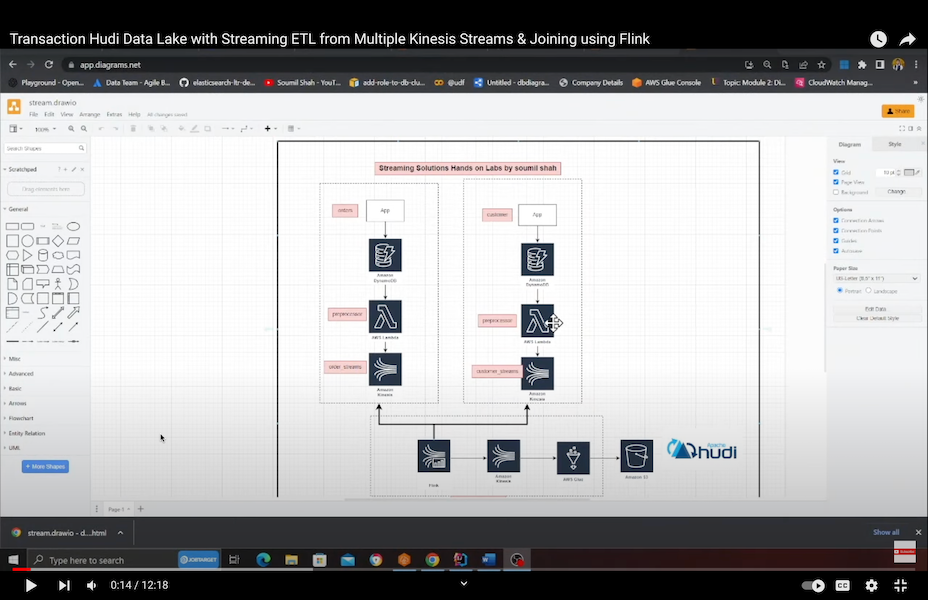The height and width of the screenshot is (600, 928).
Task: Expand the Flowchart shapes section
Action: tap(21, 418)
